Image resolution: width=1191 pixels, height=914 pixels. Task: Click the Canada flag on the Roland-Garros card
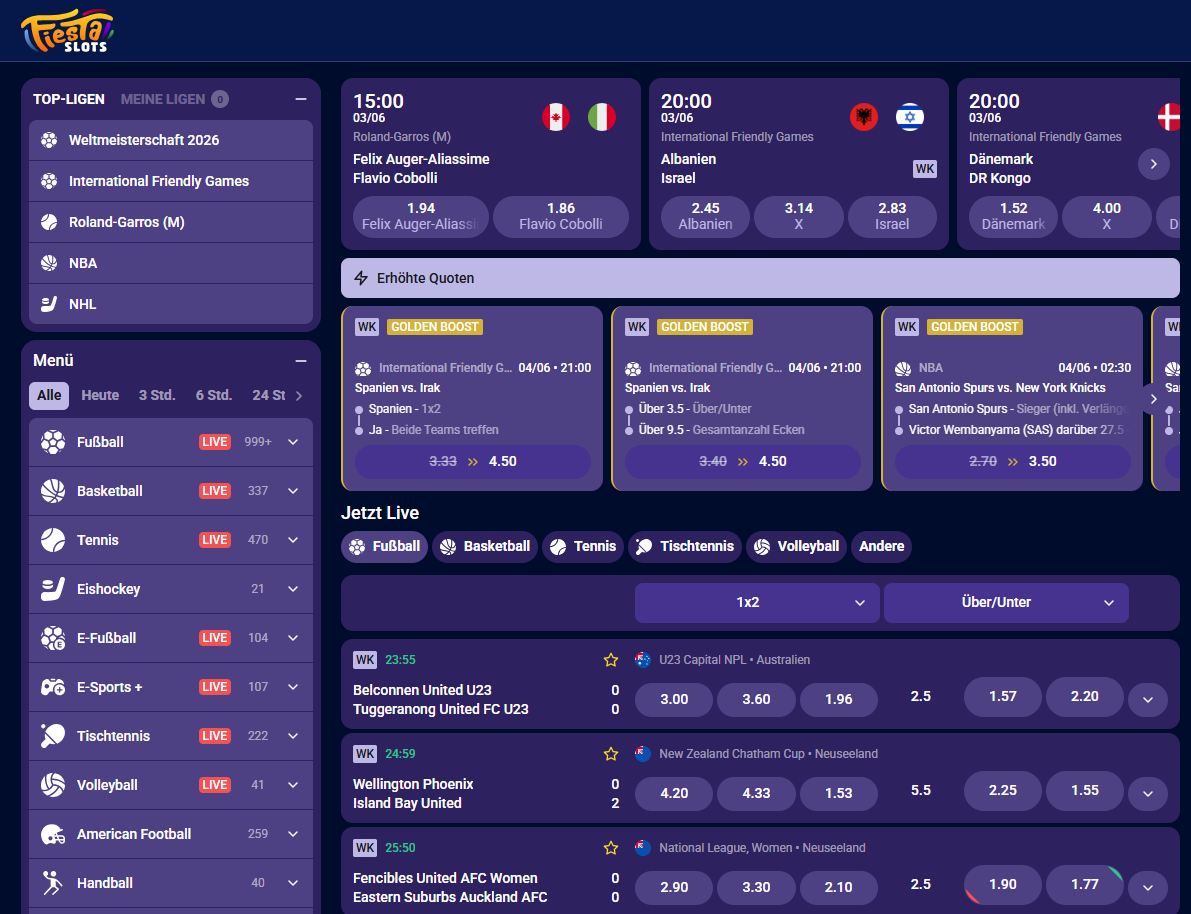556,117
